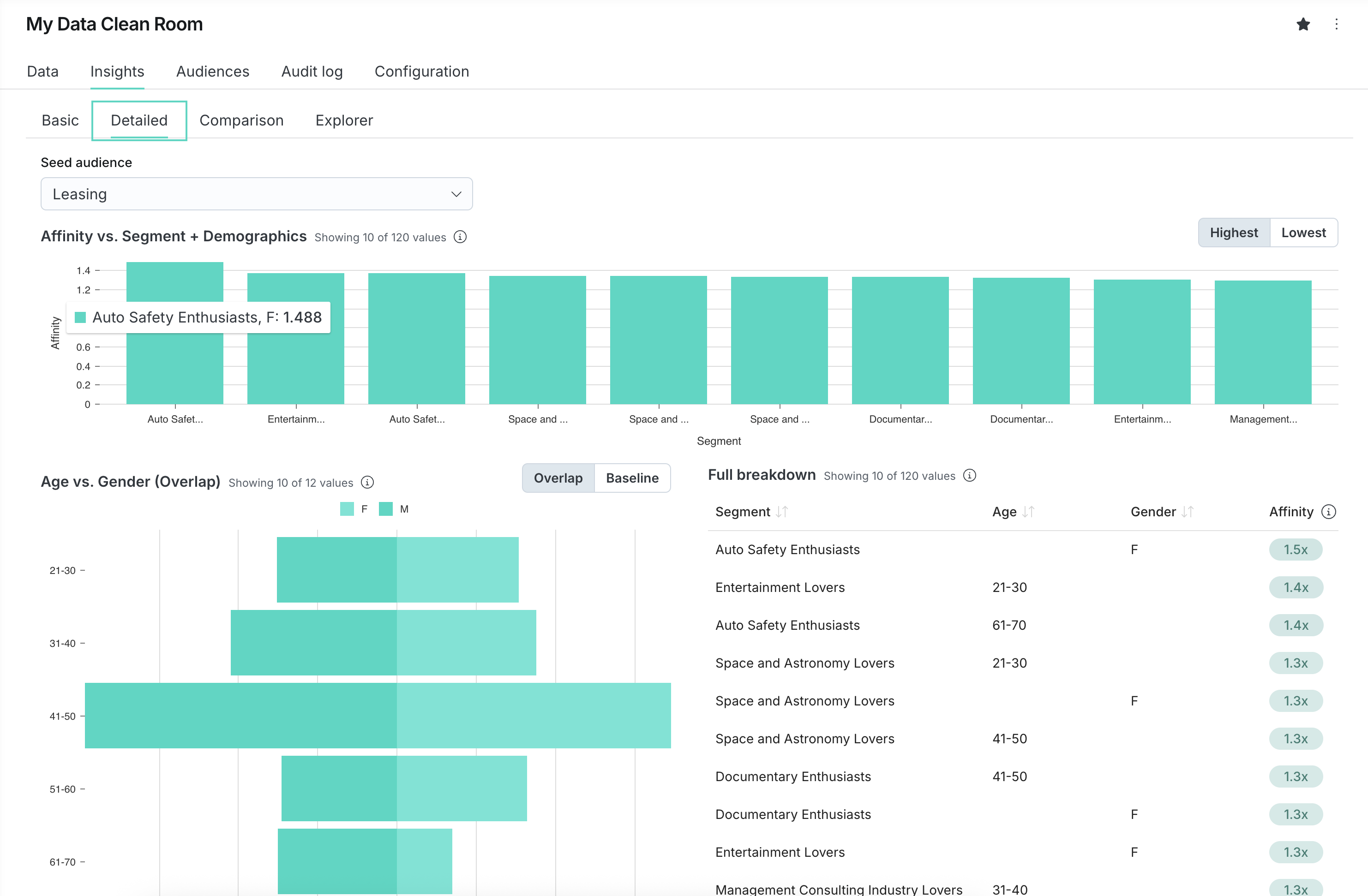Open info tooltip on the Affinity column
1368x896 pixels.
point(1330,512)
